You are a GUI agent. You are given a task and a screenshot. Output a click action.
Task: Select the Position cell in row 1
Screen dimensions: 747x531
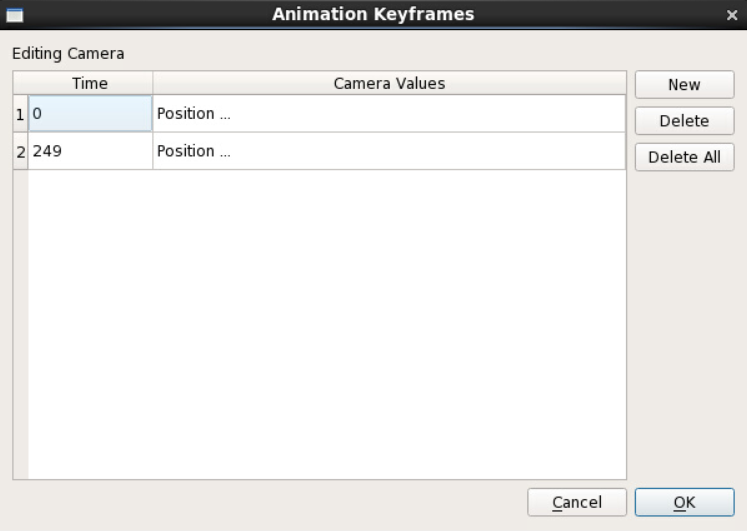pos(389,114)
